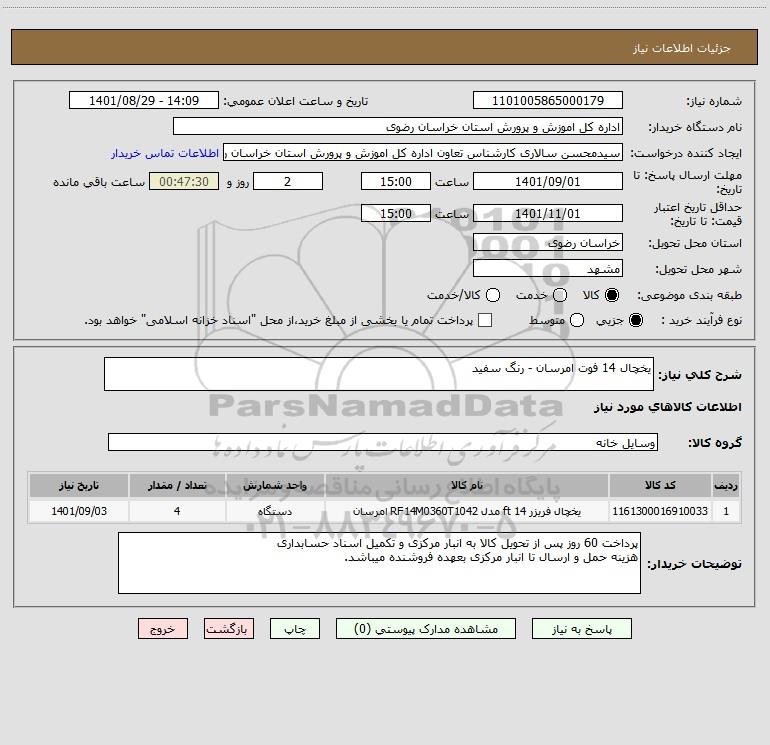Click the goods group field وسایل خانه

click(383, 442)
